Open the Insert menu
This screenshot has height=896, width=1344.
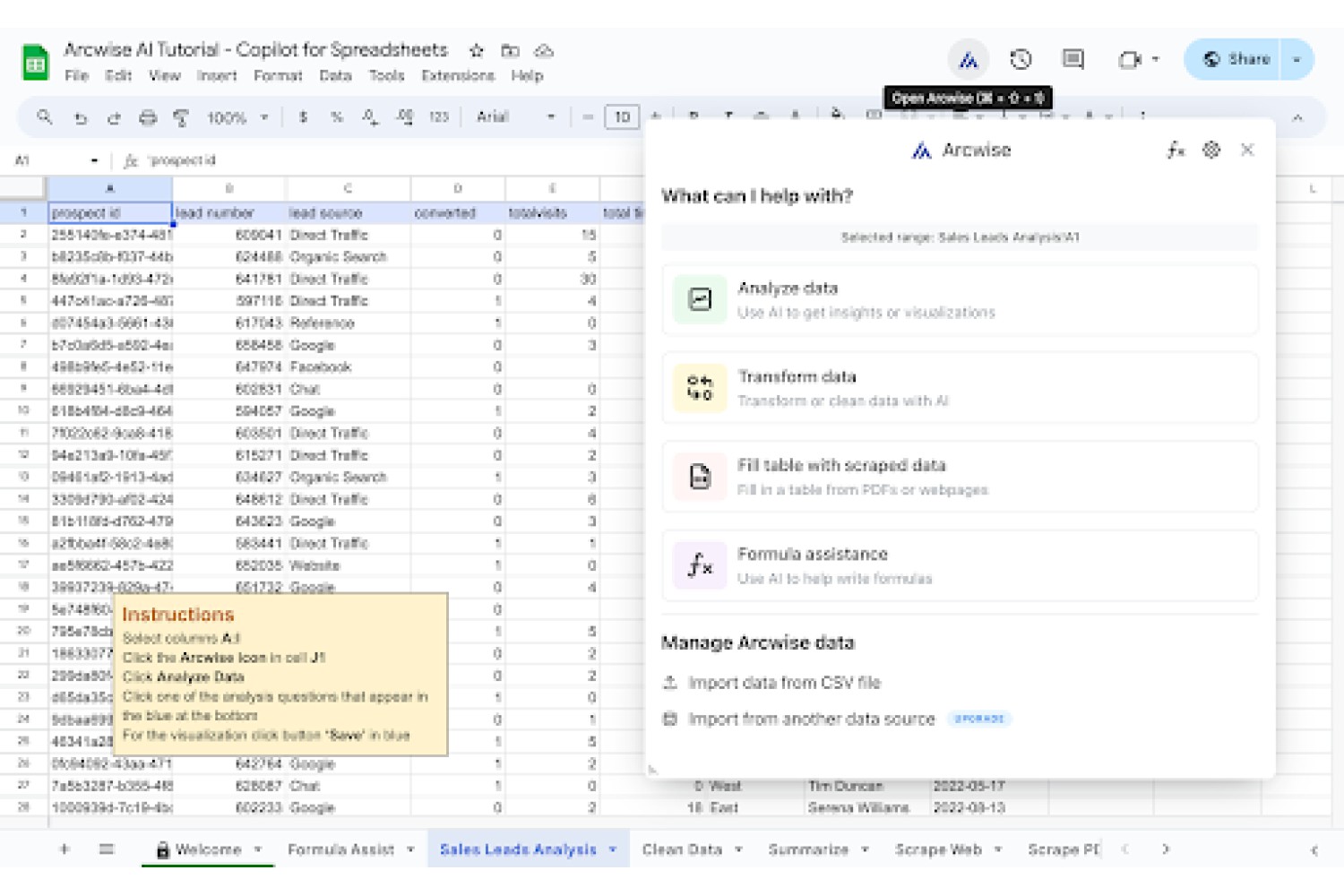[217, 76]
